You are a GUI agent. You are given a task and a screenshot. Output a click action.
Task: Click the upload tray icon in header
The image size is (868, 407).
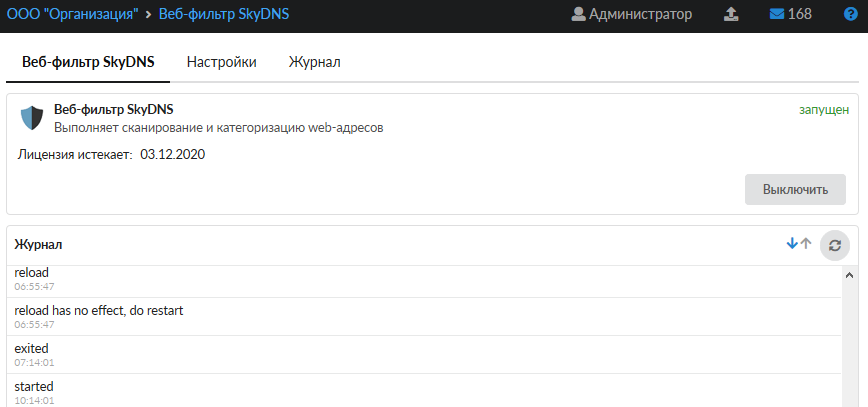point(731,14)
